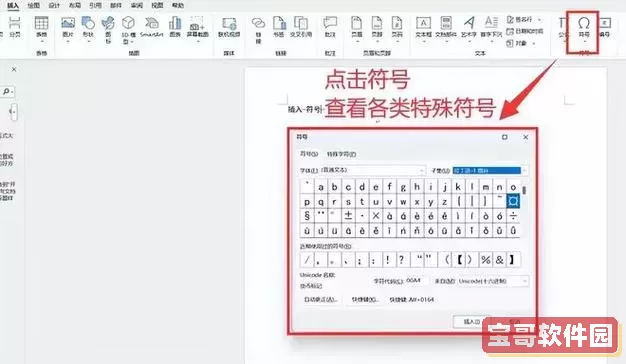Close the left navigation pane
This screenshot has height=364, width=626.
pos(14,69)
